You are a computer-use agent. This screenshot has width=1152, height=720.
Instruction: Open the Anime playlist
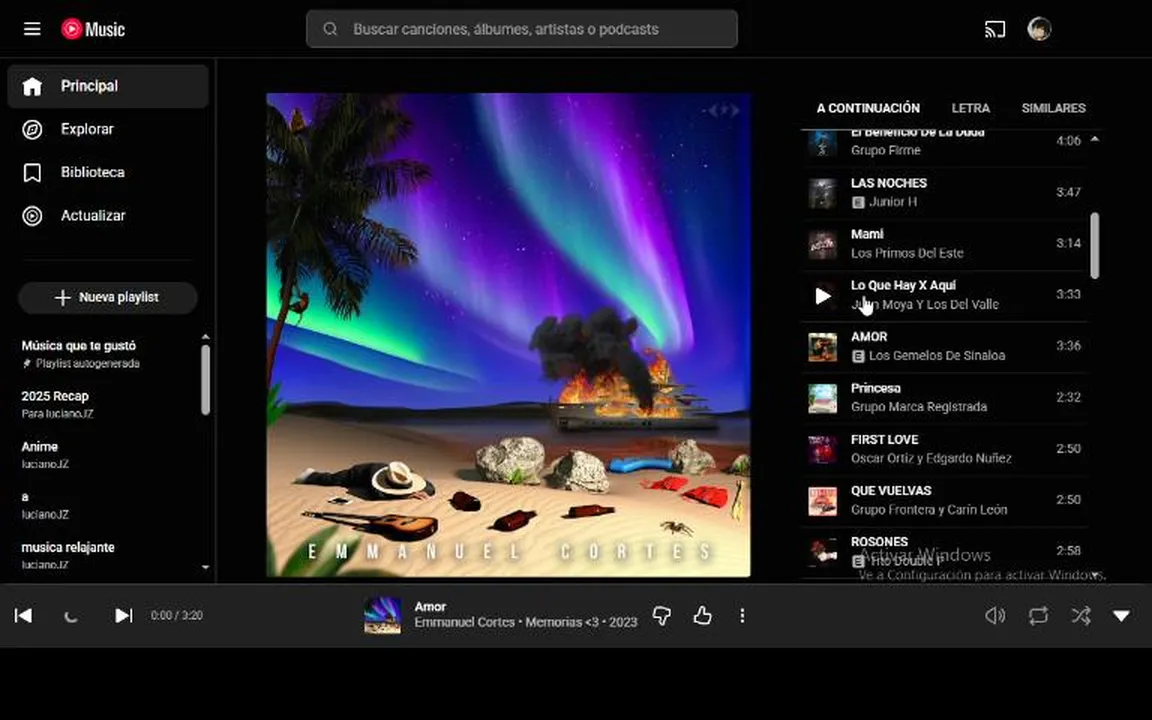point(107,455)
